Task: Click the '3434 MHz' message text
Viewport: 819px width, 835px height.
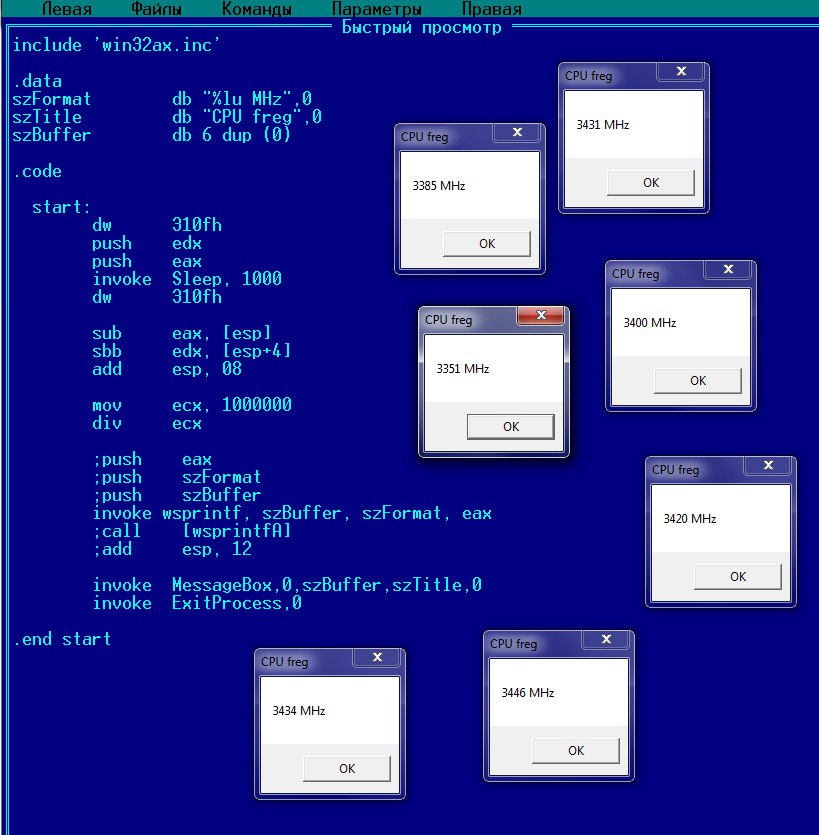Action: (299, 711)
